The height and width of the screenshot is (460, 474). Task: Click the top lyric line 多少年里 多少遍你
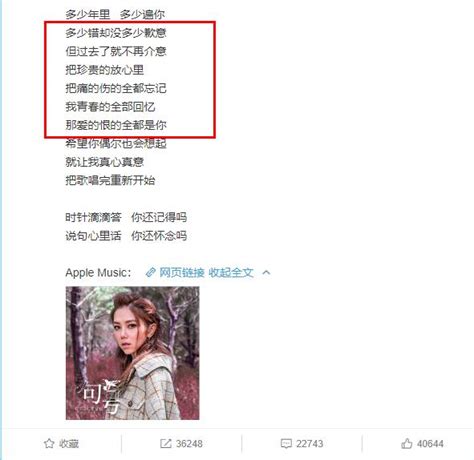coord(115,14)
